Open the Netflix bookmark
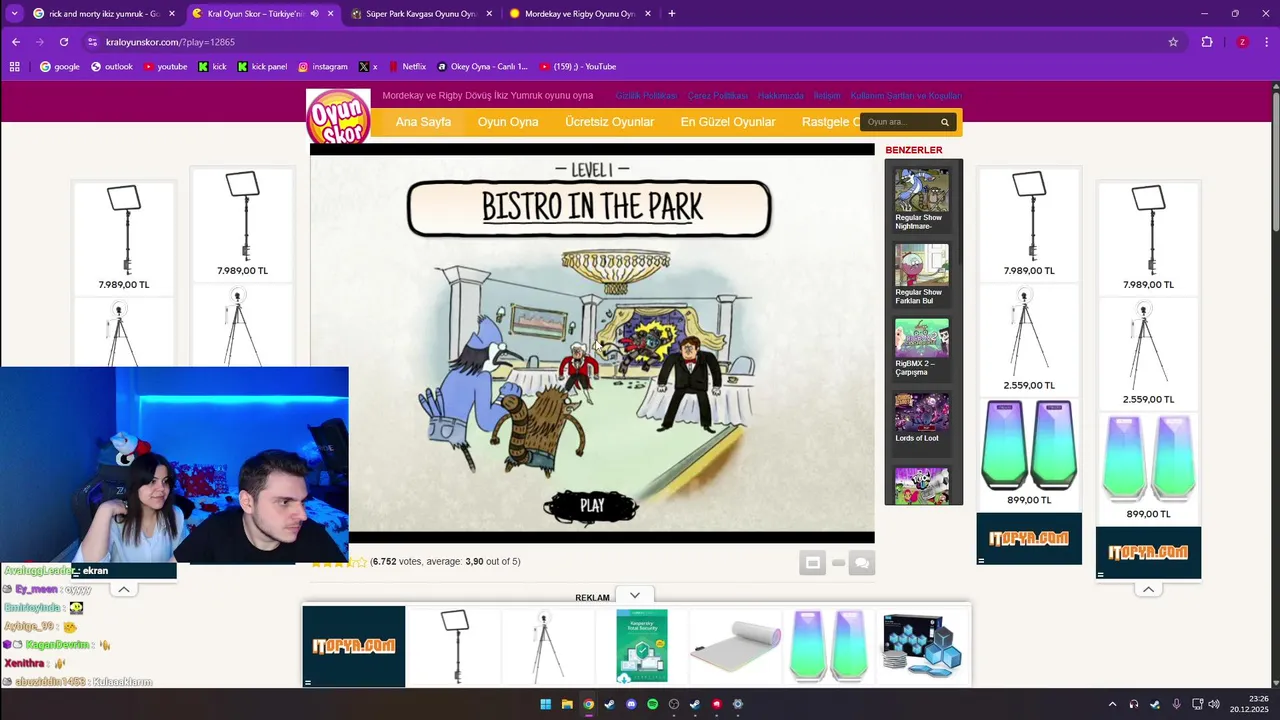 tap(407, 67)
